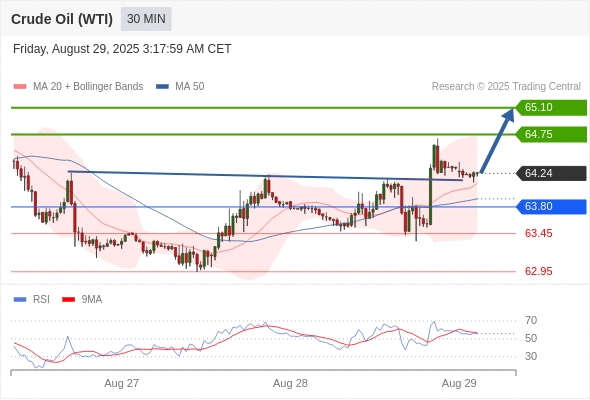Click the pink MA 20 legend swatch

[x=20, y=87]
